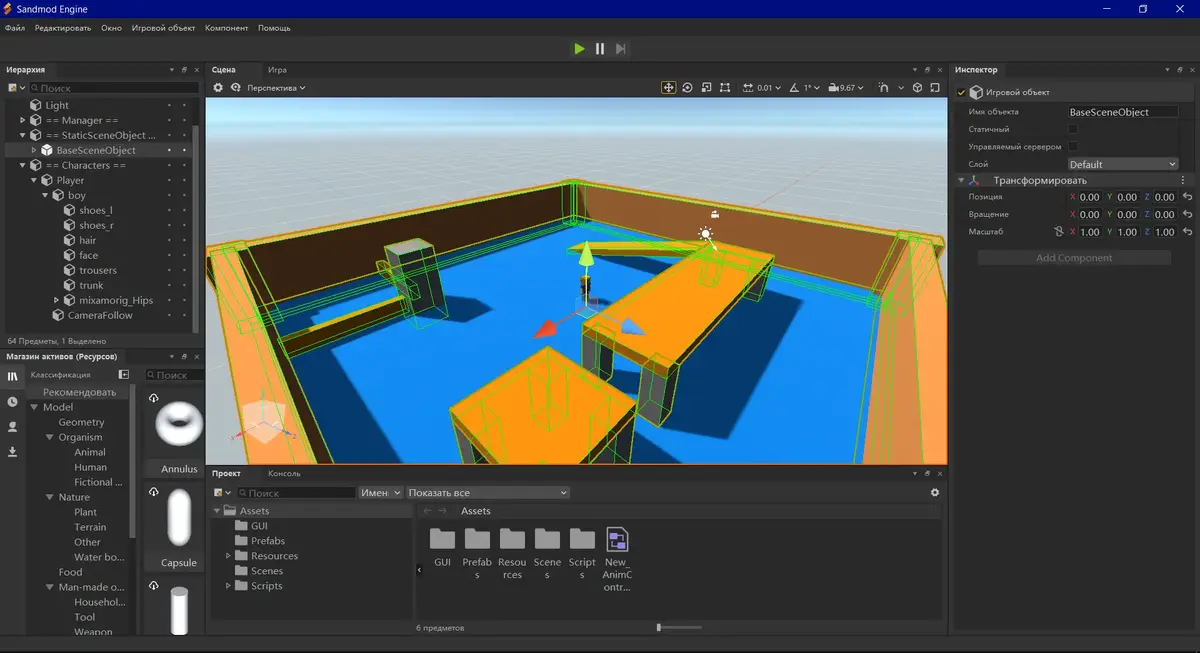Select the Rotate tool in the scene toolbar
The image size is (1200, 653).
[x=687, y=87]
